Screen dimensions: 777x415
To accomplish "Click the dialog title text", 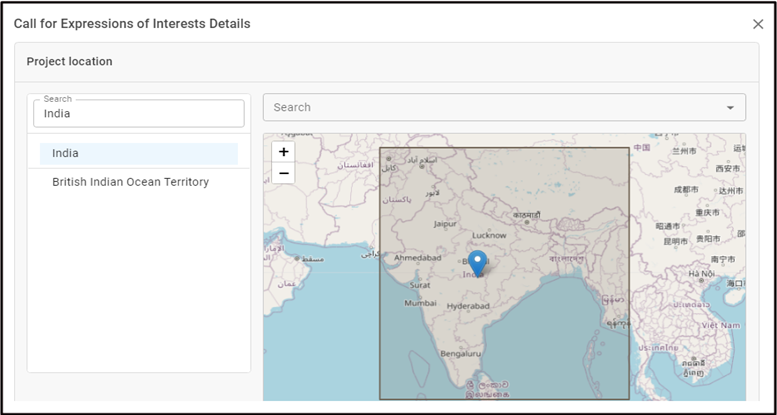I will point(132,23).
